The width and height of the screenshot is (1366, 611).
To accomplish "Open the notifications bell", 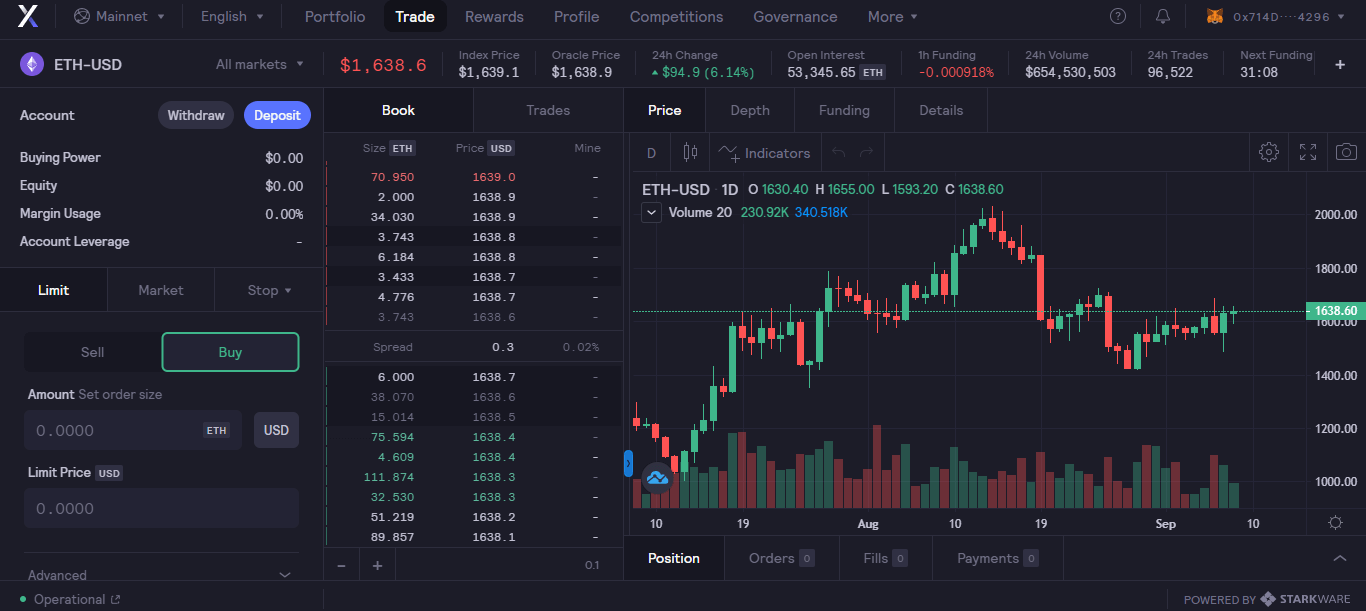I will 1161,16.
